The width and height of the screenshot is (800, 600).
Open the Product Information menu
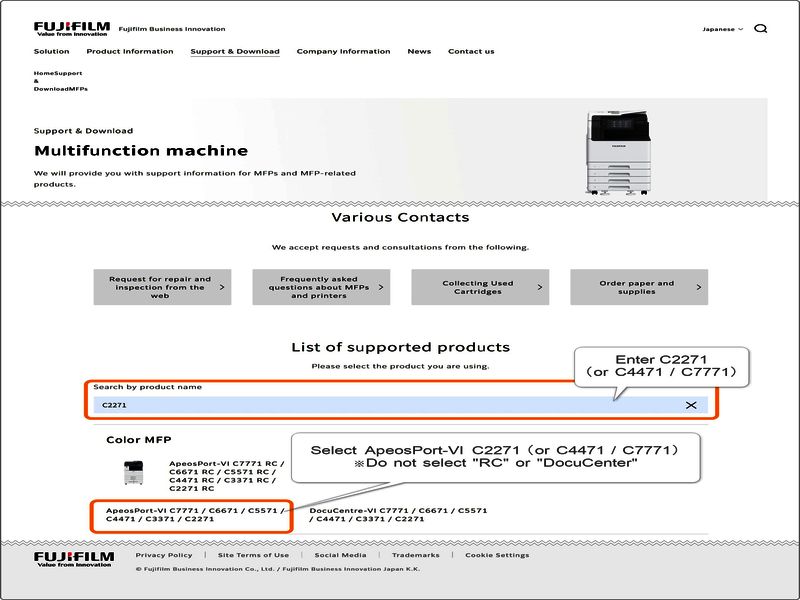(130, 52)
